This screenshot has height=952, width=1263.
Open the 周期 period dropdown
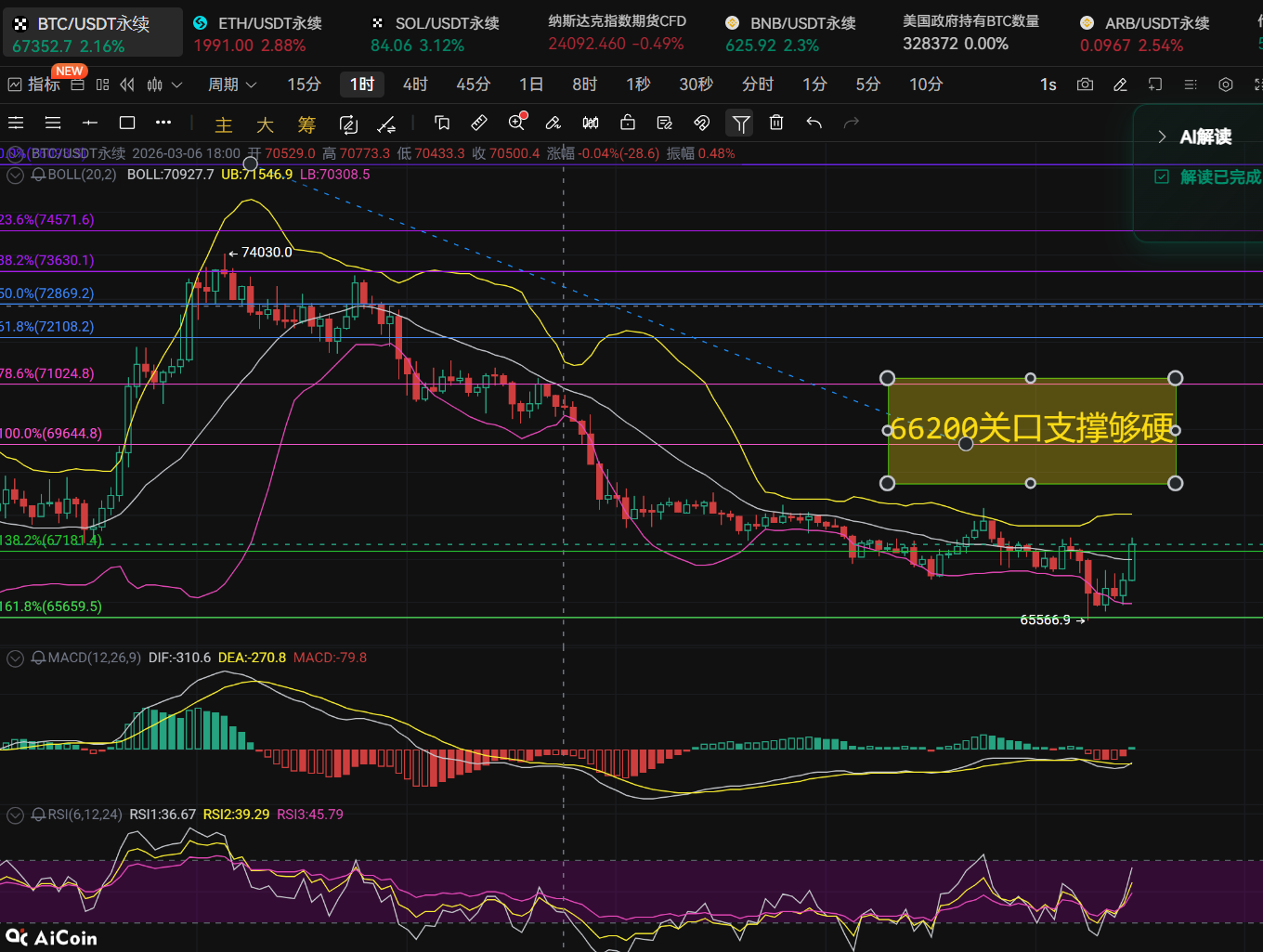(231, 85)
